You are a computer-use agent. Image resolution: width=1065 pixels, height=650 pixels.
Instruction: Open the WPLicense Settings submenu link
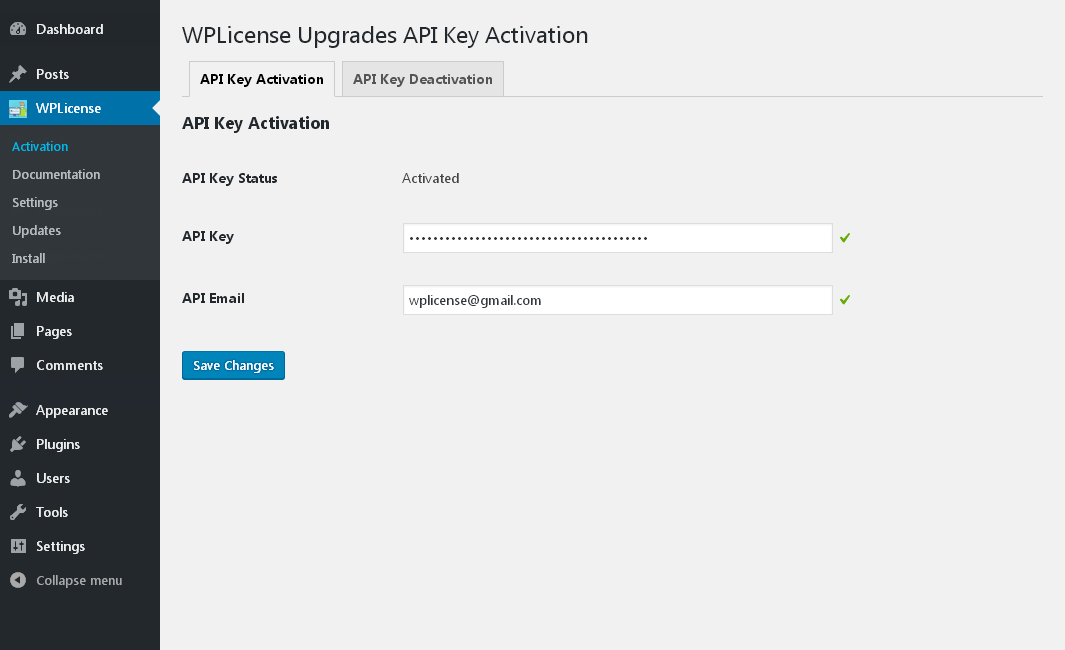pos(35,202)
